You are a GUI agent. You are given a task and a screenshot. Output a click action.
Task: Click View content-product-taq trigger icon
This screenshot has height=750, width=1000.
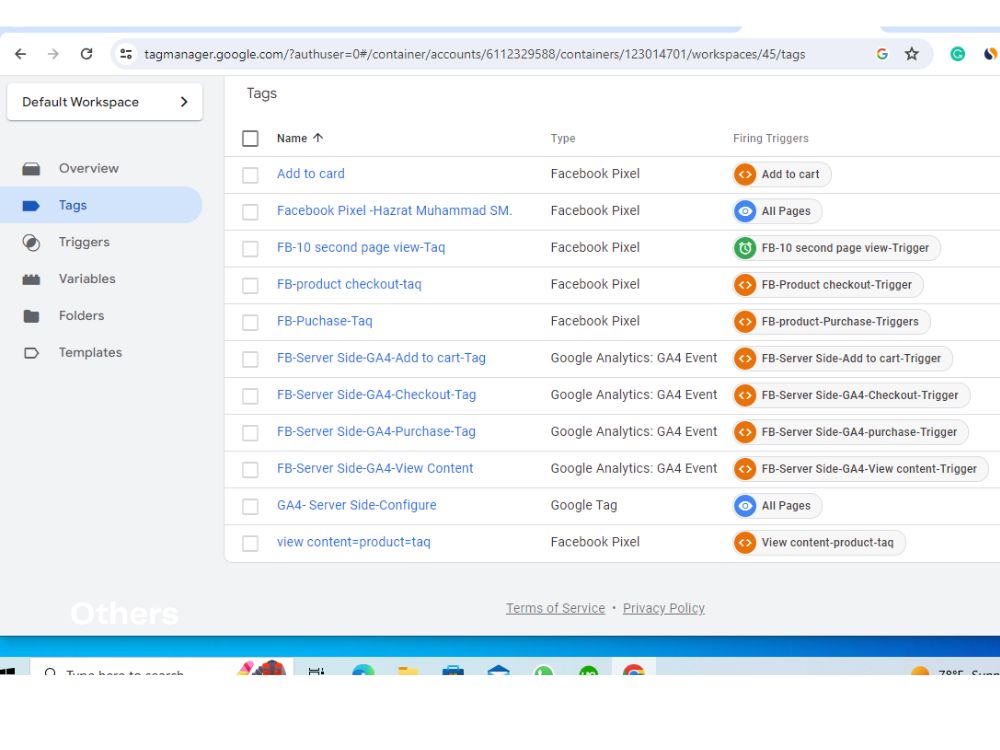click(x=745, y=543)
